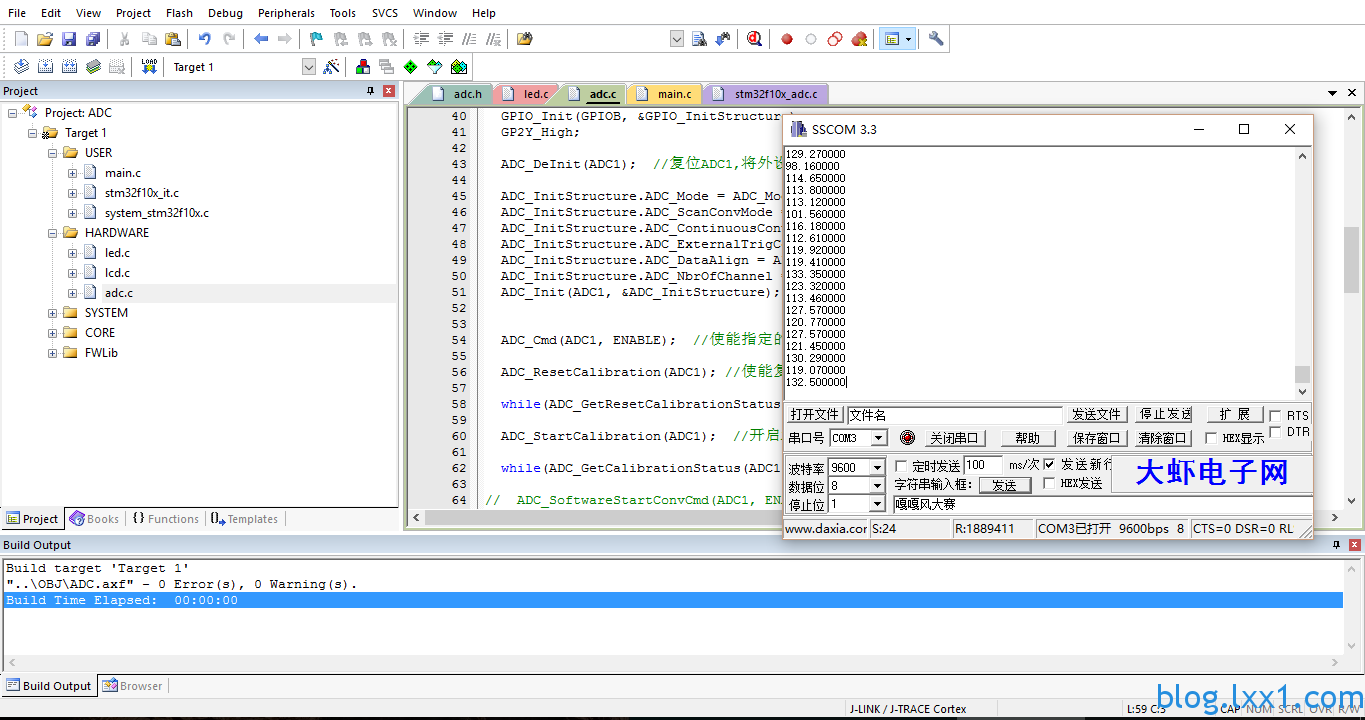
Task: Select stm32f10x_it.c in project tree
Action: pyautogui.click(x=142, y=193)
